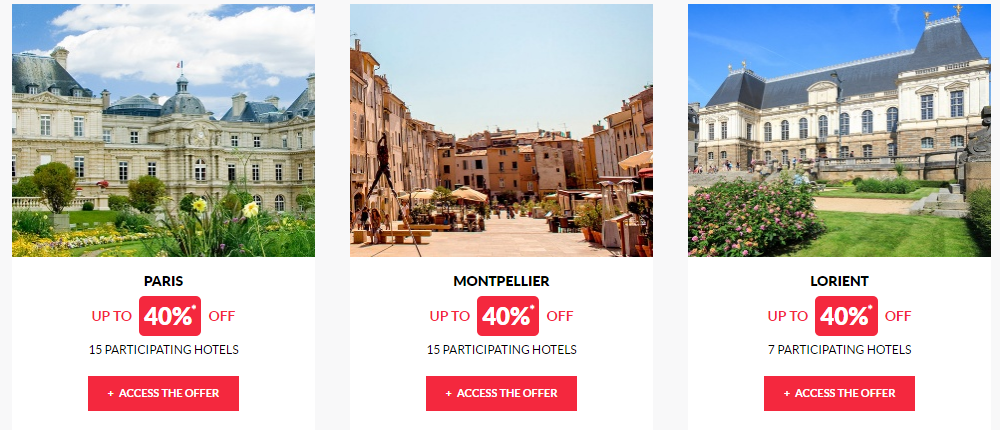Open the Lorient building garden photo
The width and height of the screenshot is (1000, 430).
pyautogui.click(x=839, y=130)
